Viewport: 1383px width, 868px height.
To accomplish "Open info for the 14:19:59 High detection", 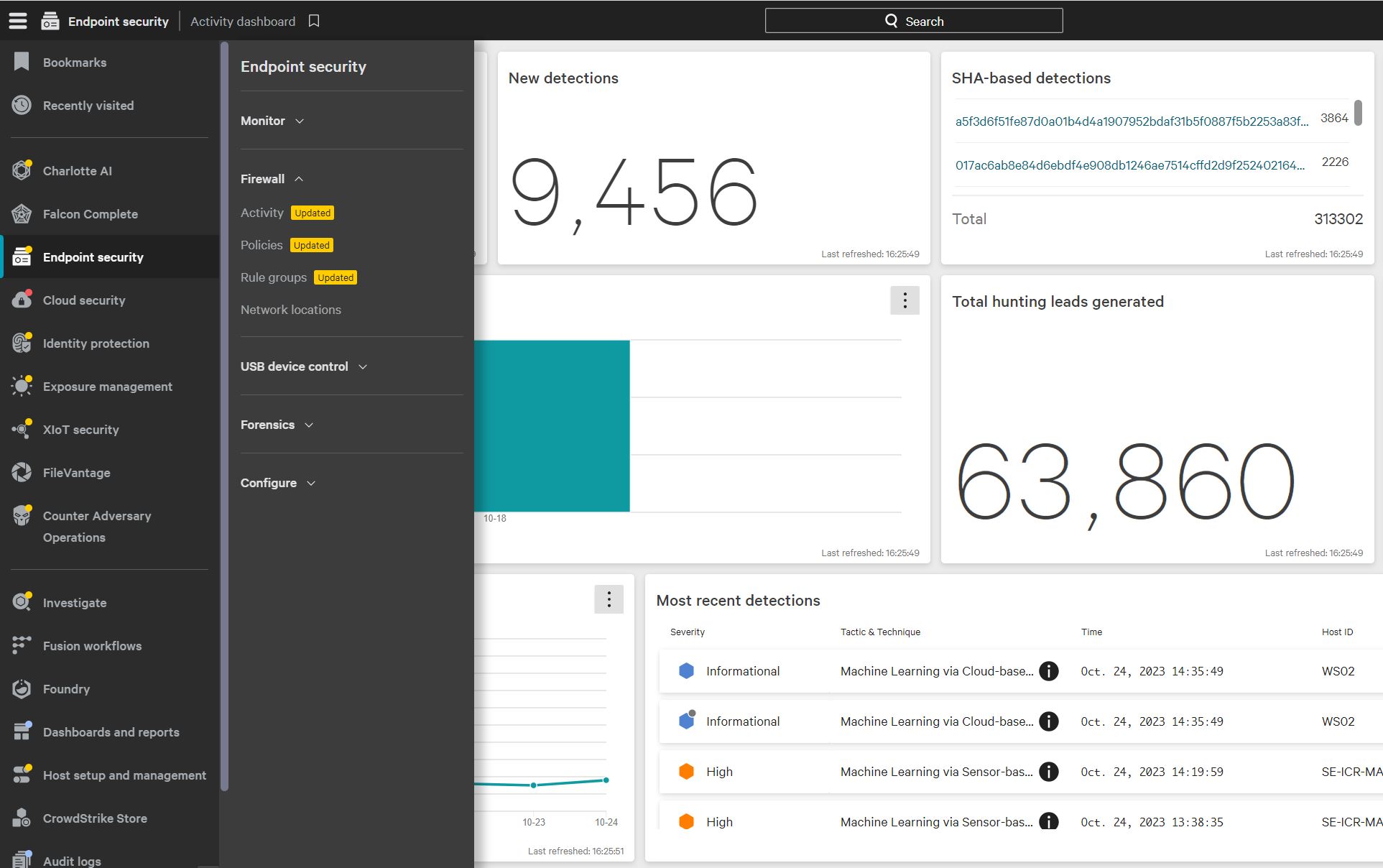I will click(x=1049, y=772).
